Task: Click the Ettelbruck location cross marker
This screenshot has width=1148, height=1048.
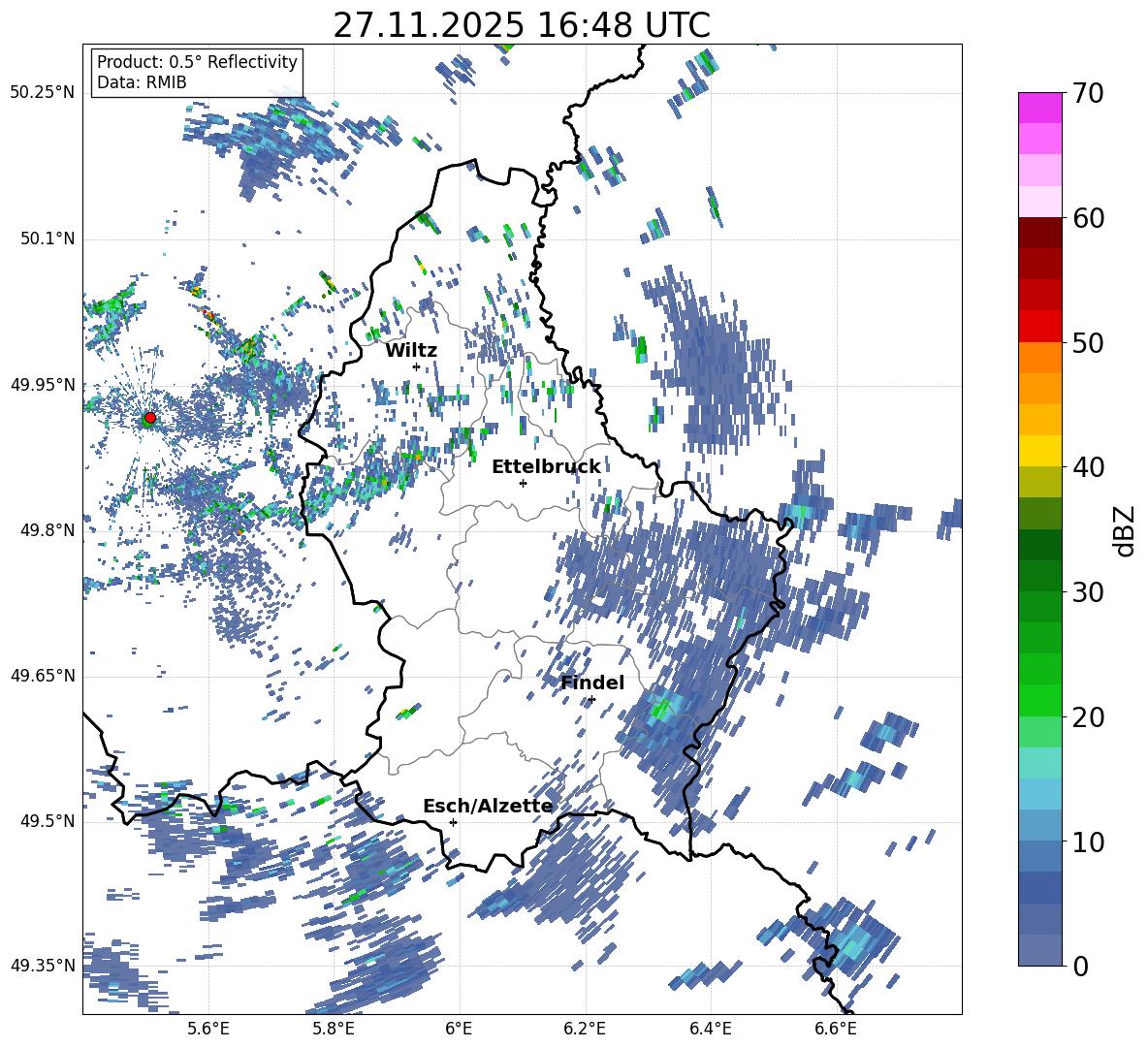Action: pyautogui.click(x=523, y=483)
